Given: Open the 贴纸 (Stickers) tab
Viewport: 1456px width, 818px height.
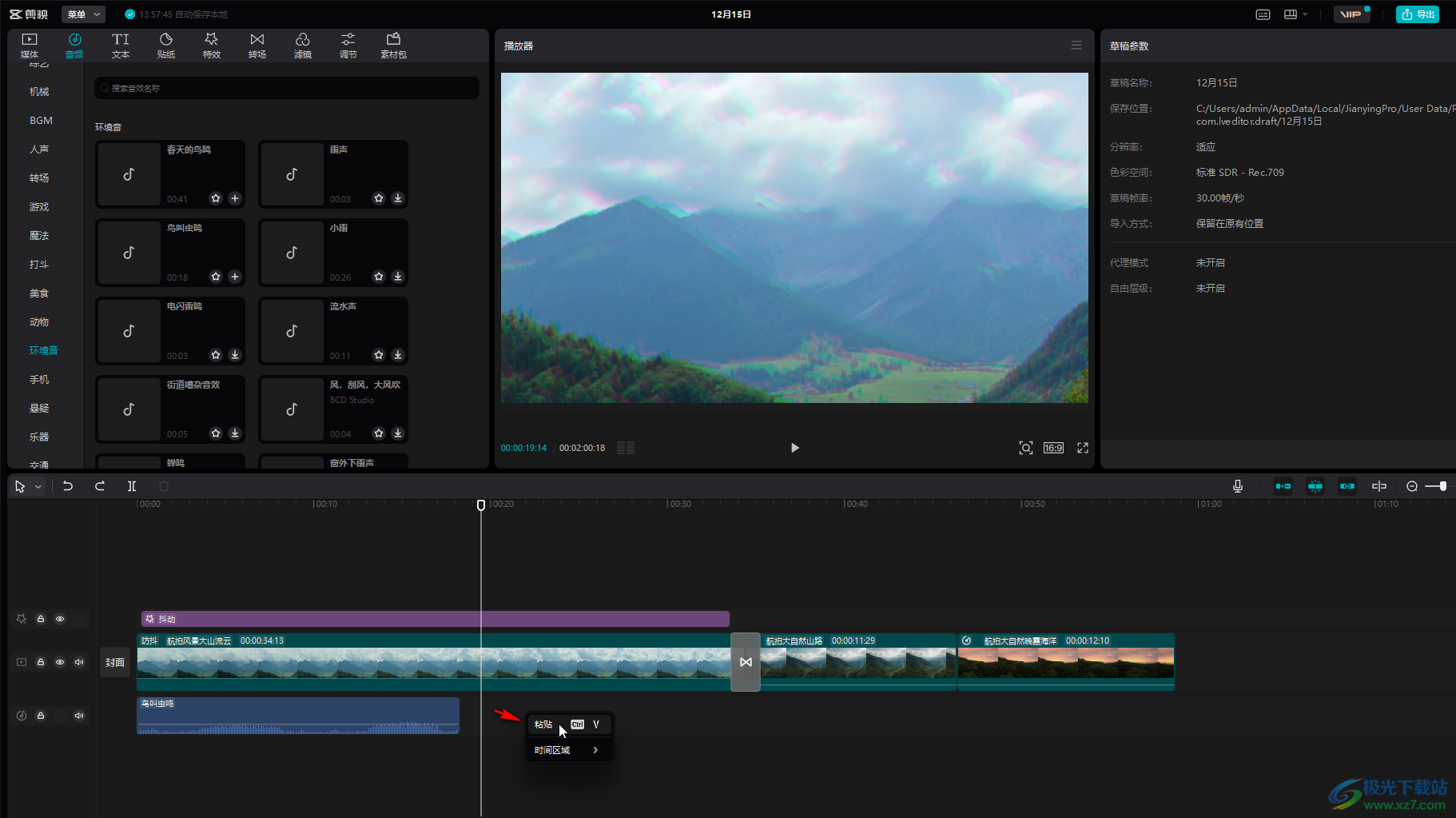Looking at the screenshot, I should pos(166,46).
